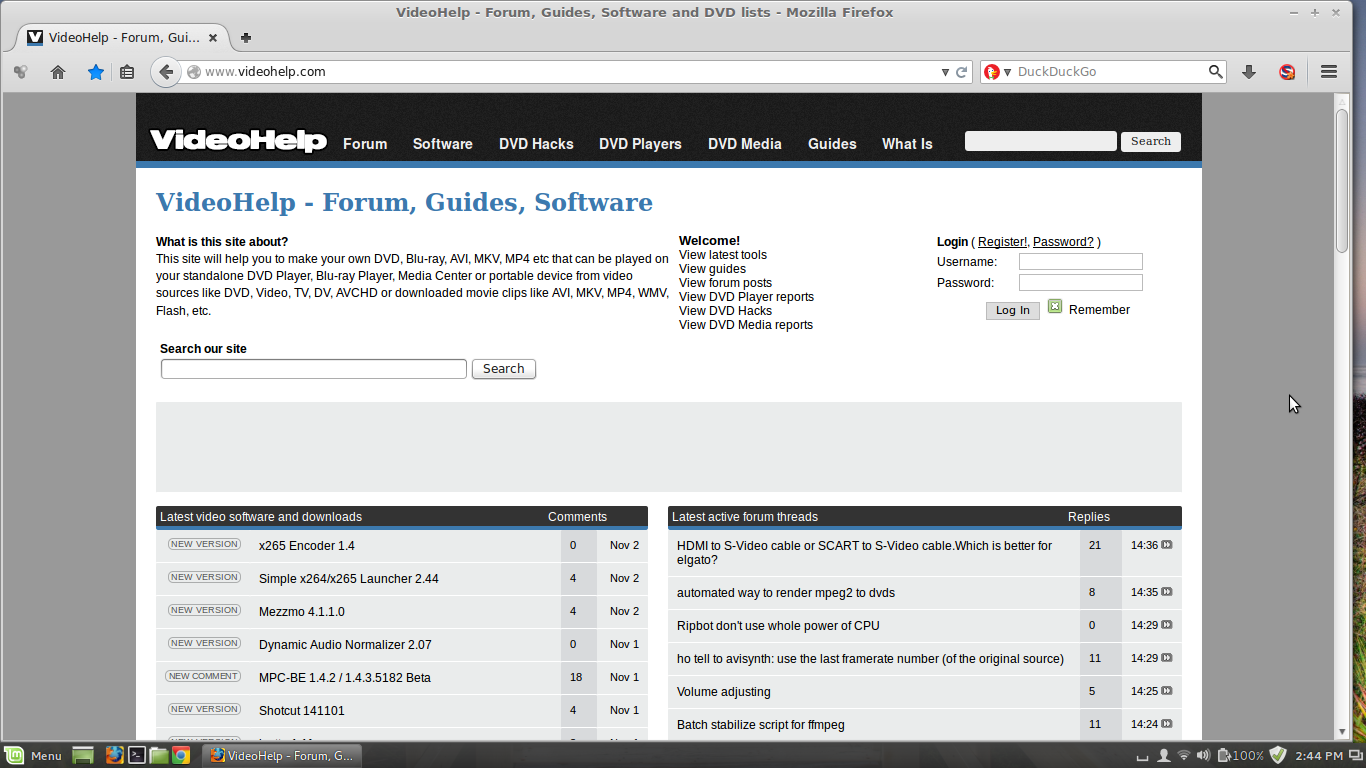Select the VideoHelp browser tab
This screenshot has height=768, width=1366.
pyautogui.click(x=123, y=38)
